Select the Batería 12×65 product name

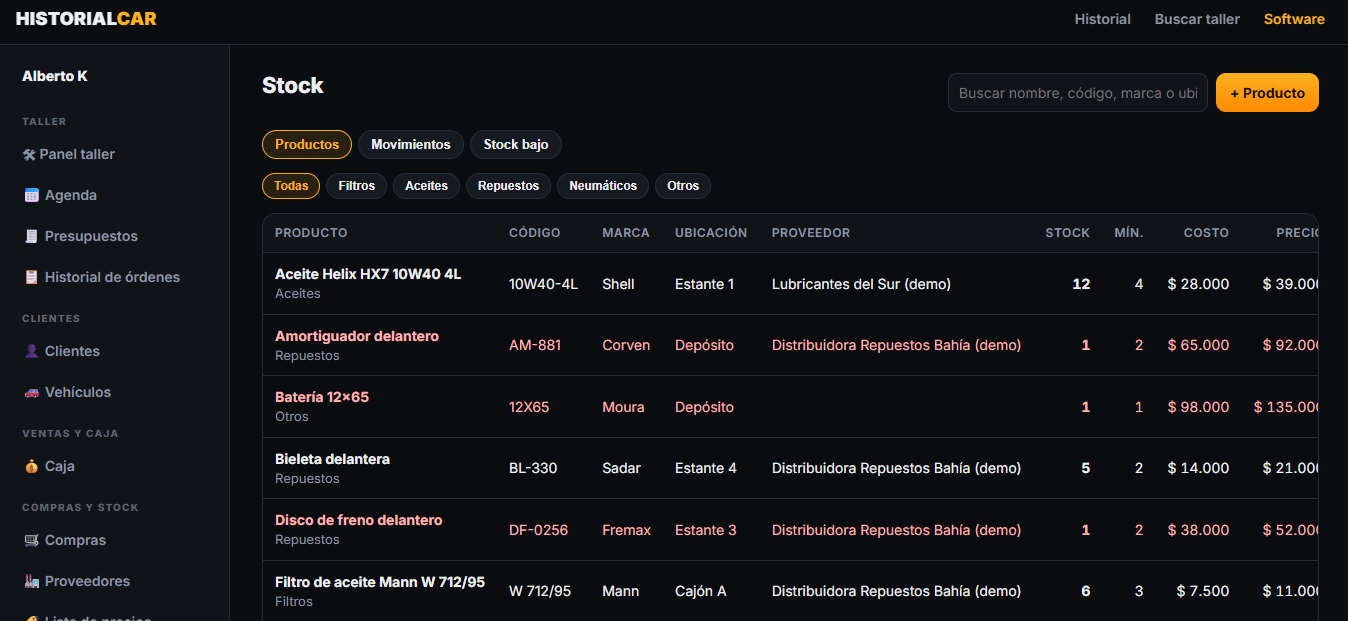[x=322, y=397]
